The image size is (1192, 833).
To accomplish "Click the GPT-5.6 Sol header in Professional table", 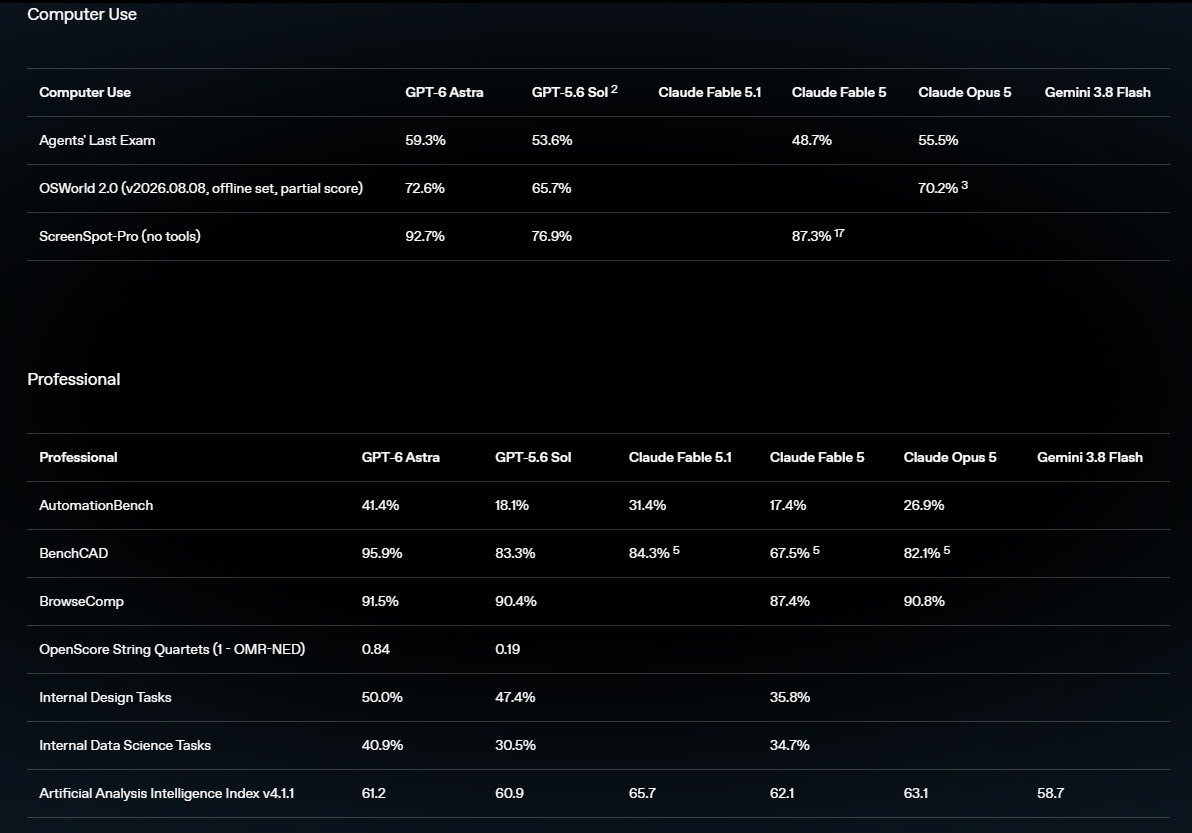I will (533, 458).
